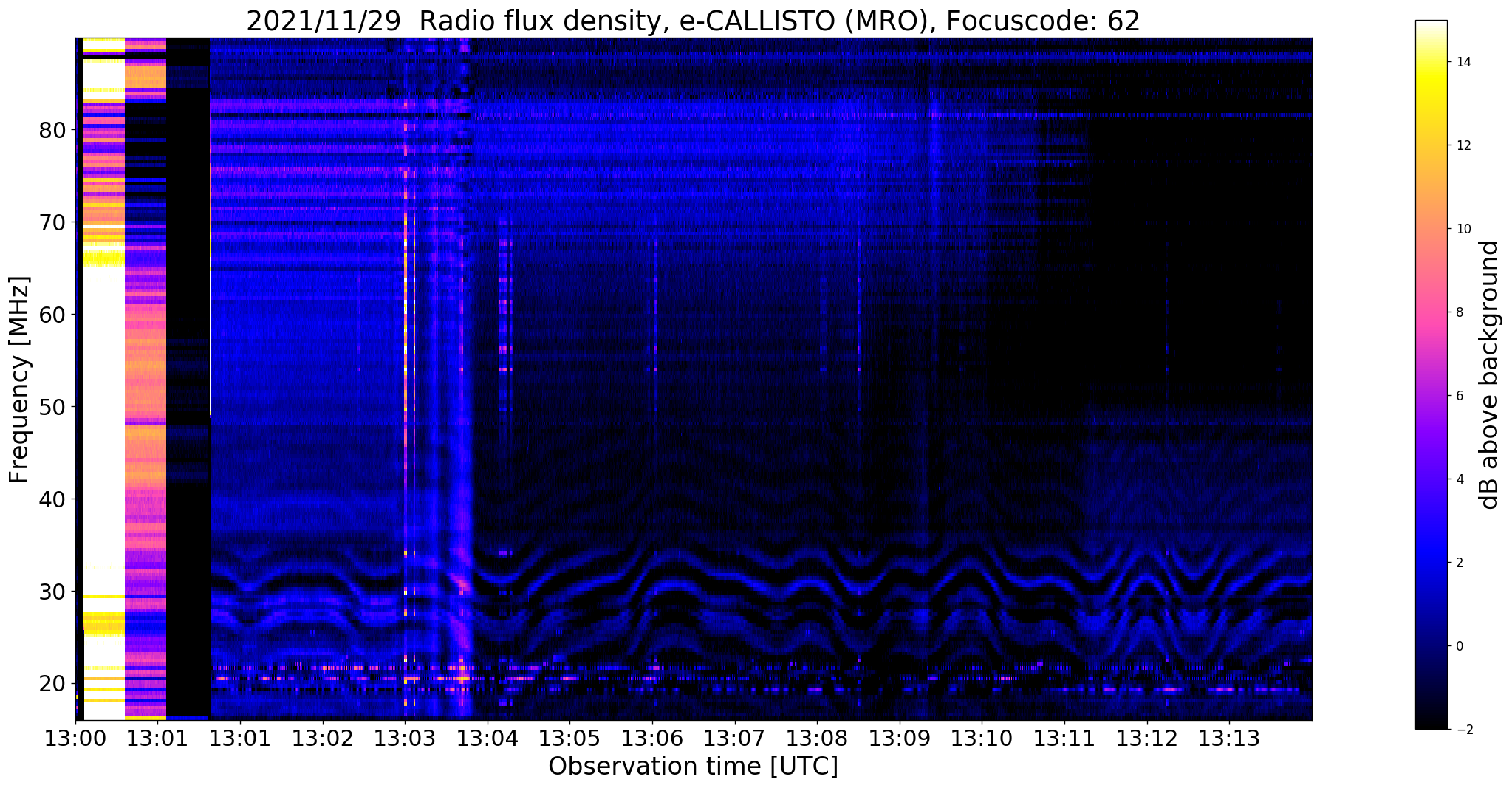Click the colorbar tick label 6
1512x788 pixels.
[x=1459, y=396]
